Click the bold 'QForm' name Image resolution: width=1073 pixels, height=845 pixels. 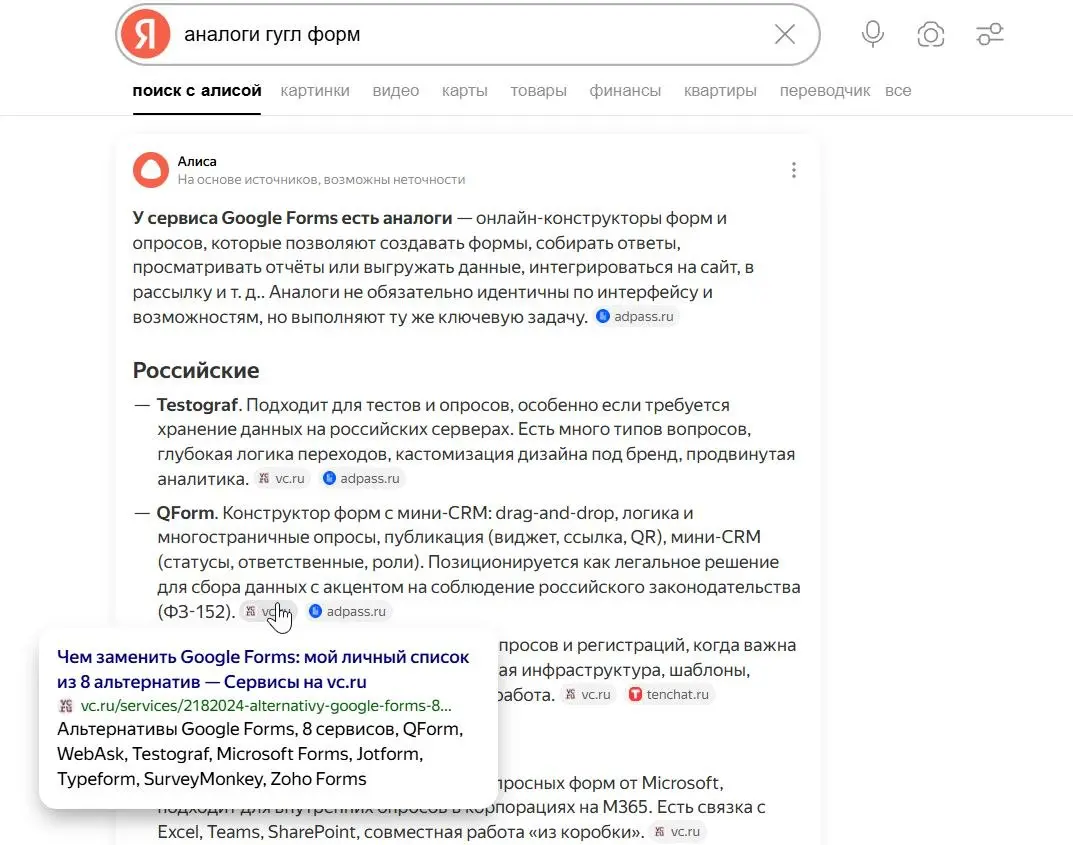[x=185, y=513]
